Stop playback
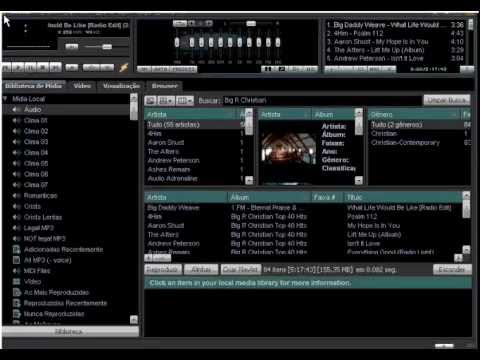 coord(43,68)
